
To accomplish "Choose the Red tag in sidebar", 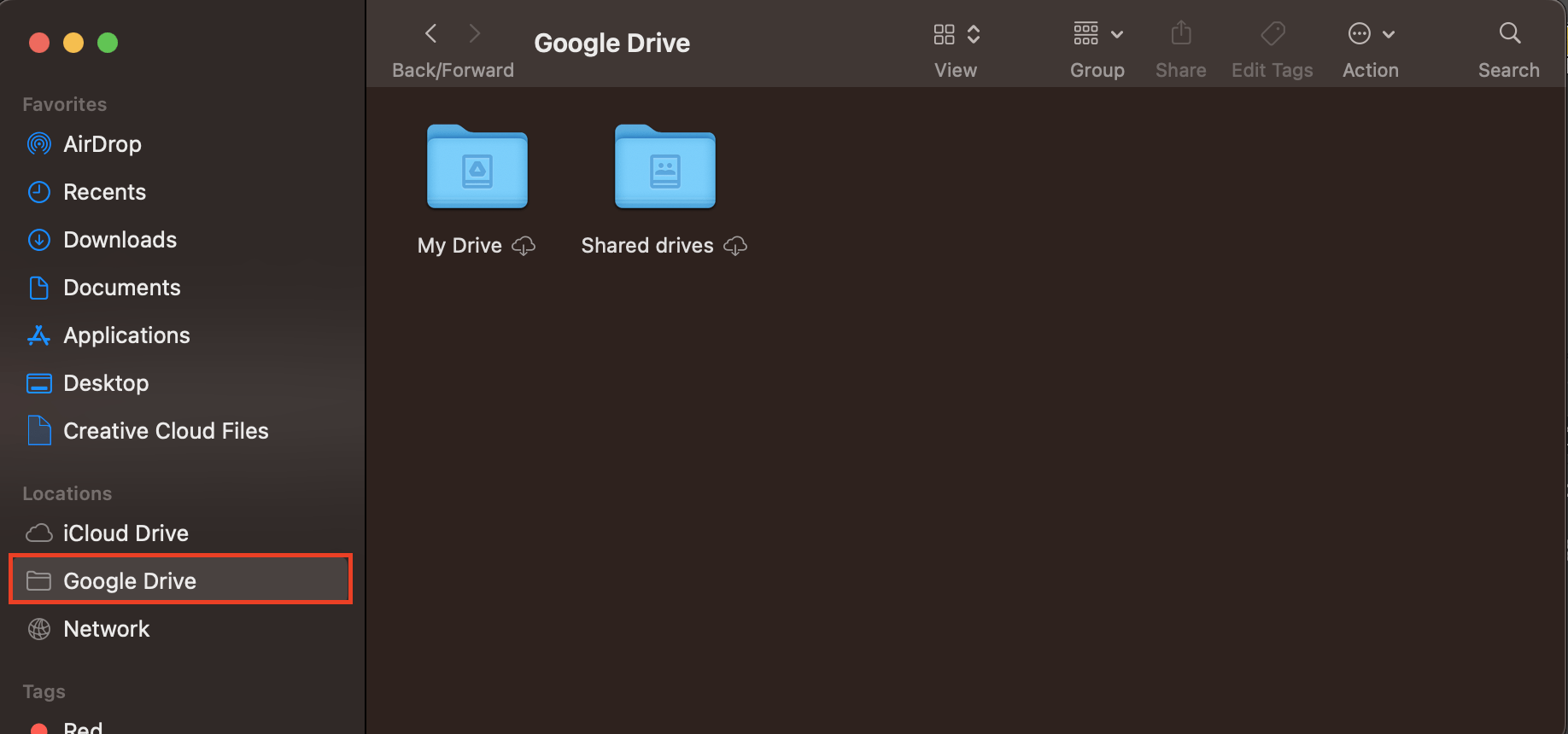I will point(83,727).
